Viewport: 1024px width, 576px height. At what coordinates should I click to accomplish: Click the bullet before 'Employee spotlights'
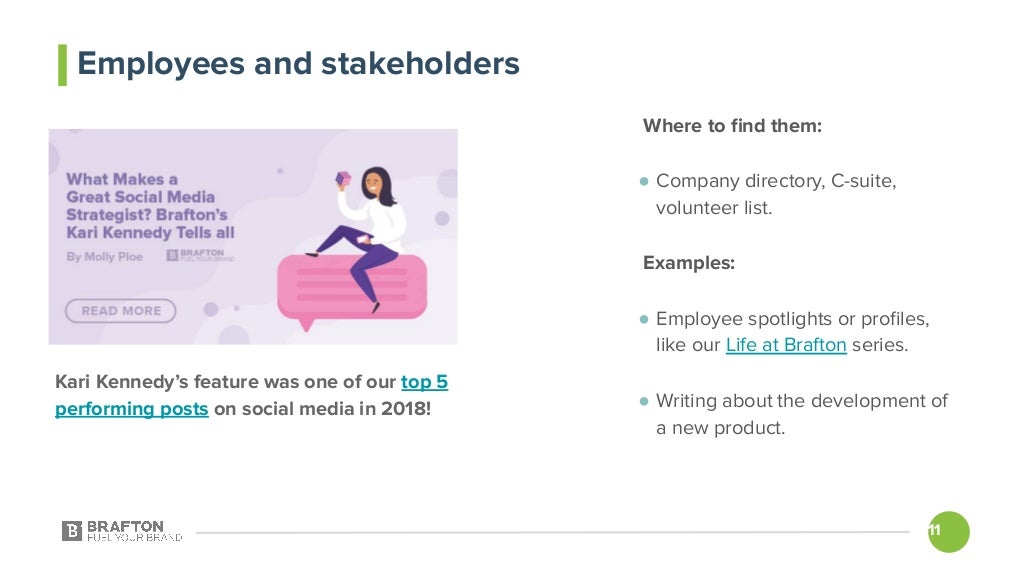pos(644,319)
